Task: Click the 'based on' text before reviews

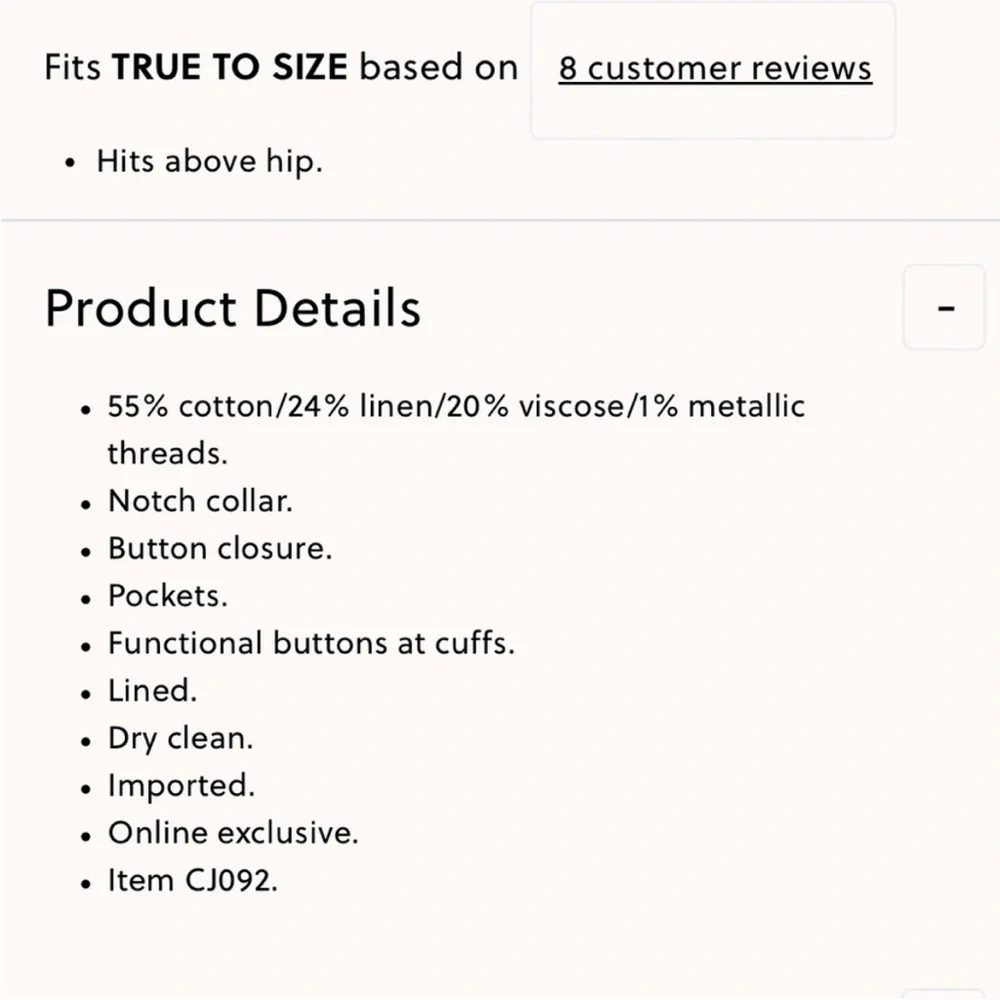Action: 439,68
